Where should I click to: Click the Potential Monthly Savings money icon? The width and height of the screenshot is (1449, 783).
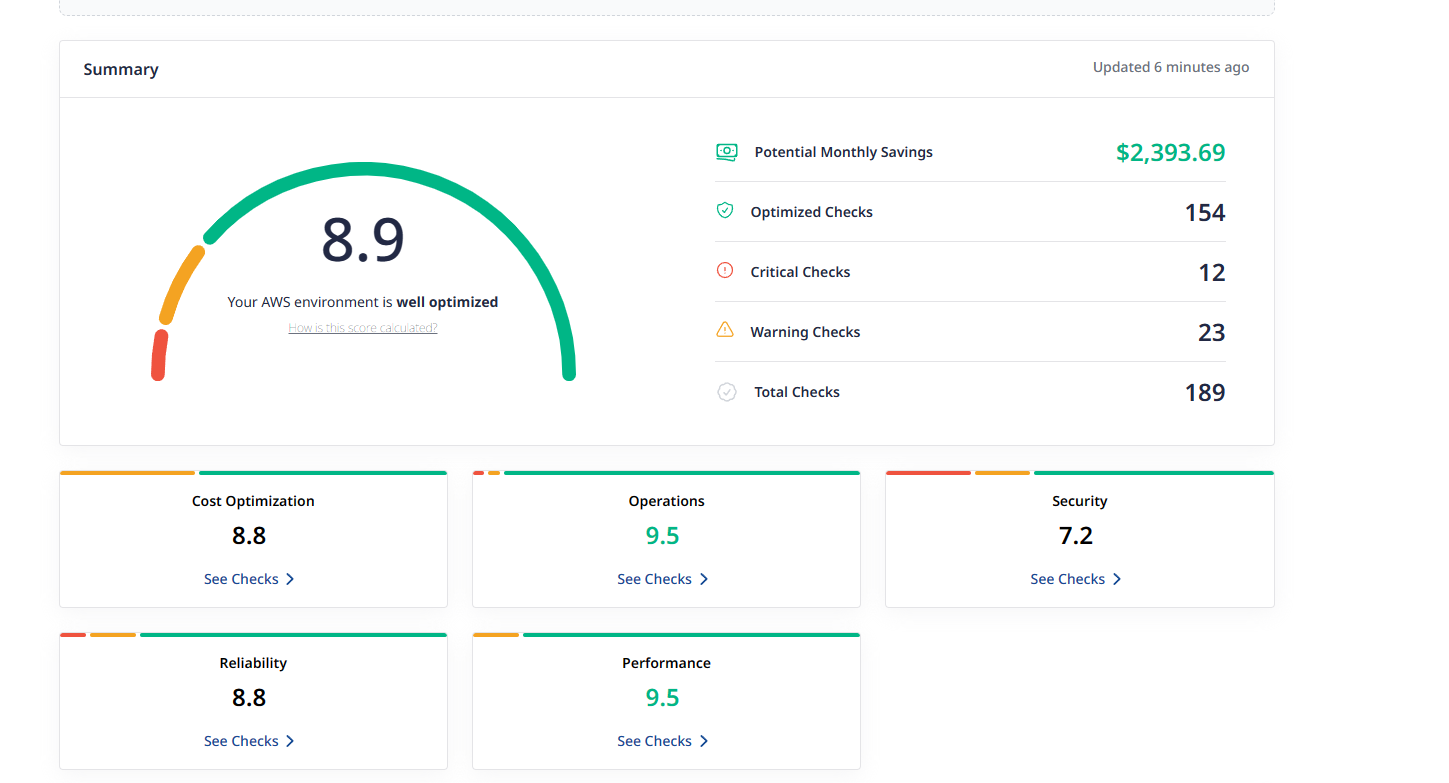point(726,152)
